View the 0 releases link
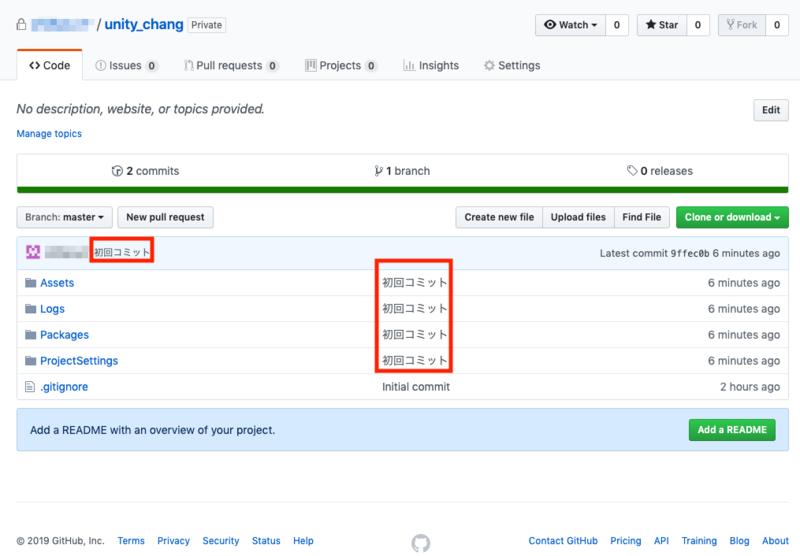The image size is (800, 556). point(660,171)
